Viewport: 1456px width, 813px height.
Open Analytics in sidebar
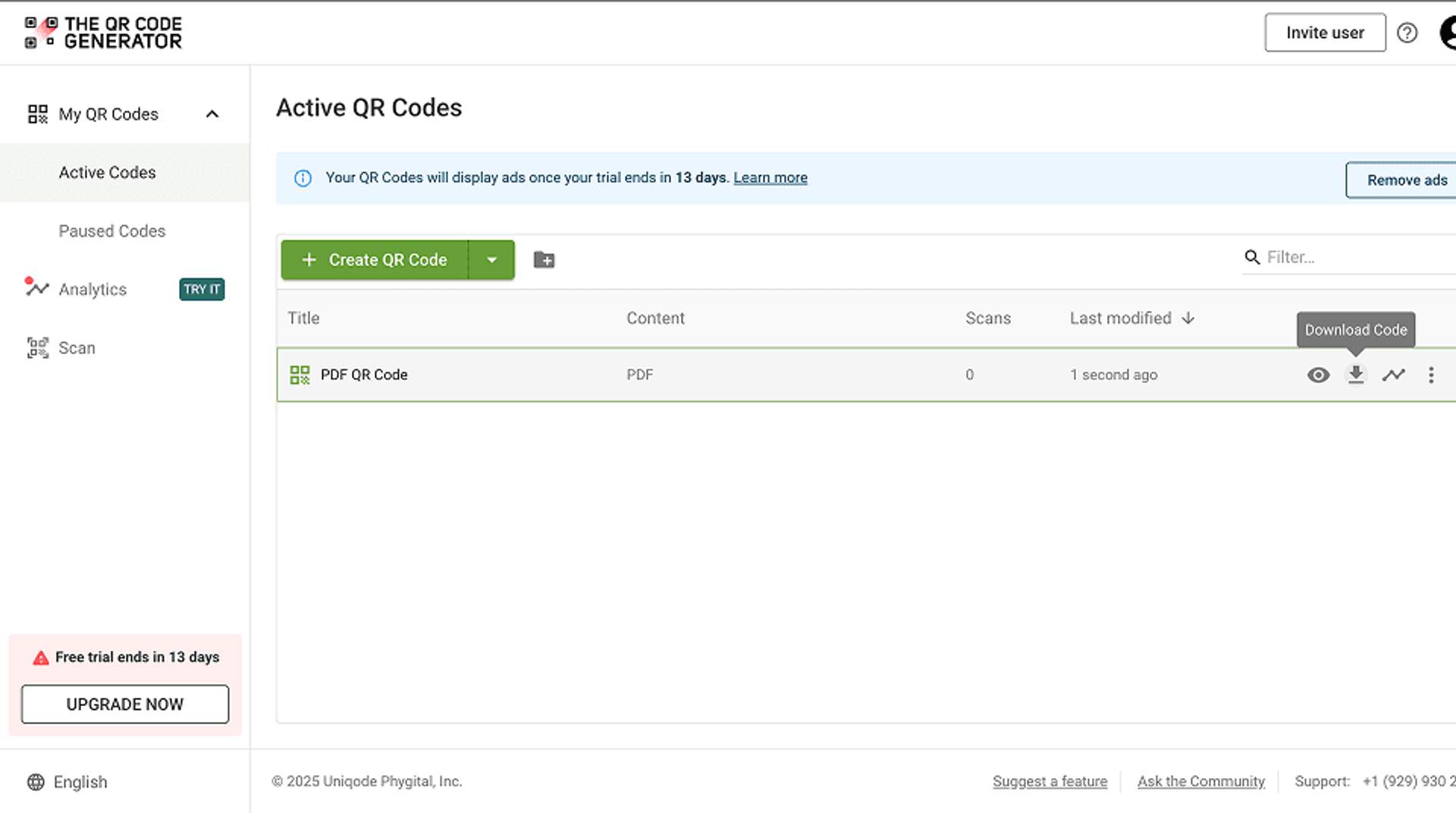point(93,289)
